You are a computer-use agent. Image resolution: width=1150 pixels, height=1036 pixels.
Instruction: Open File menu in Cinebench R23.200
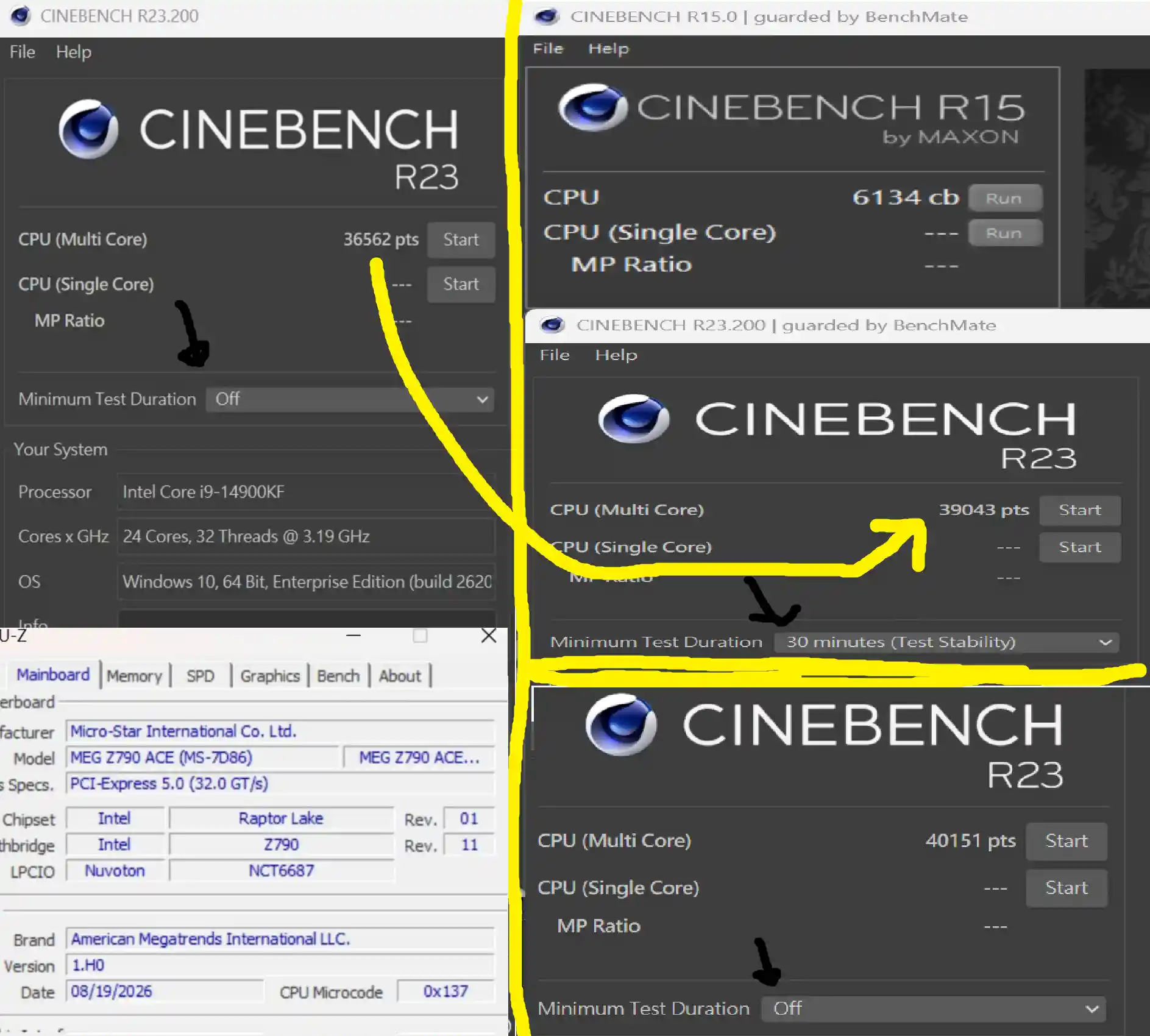point(23,52)
